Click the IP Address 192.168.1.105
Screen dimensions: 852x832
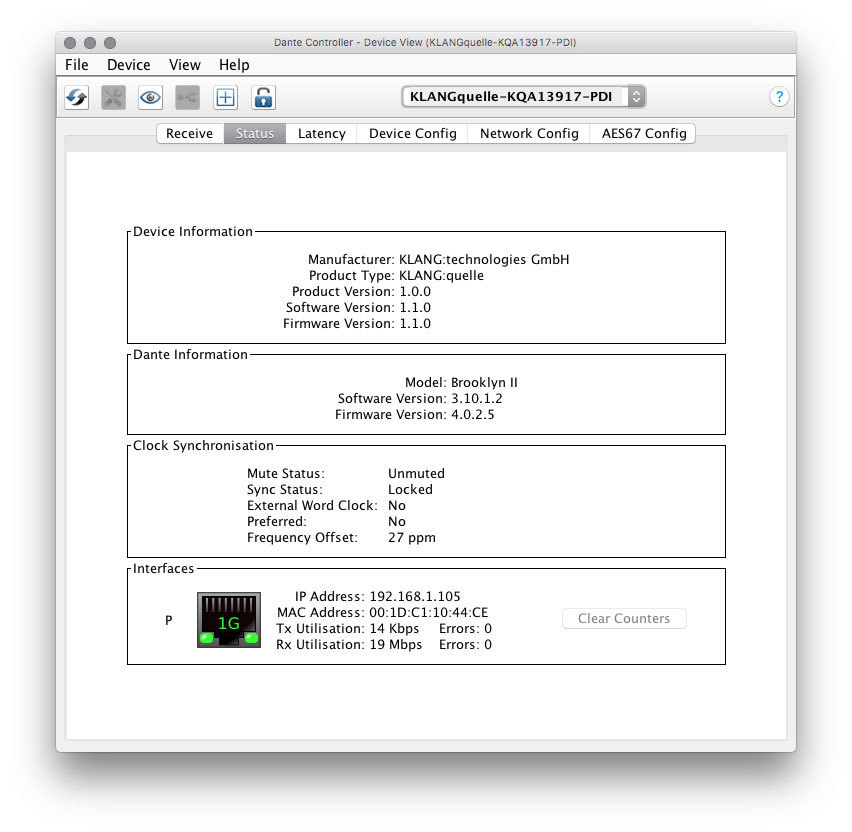(415, 597)
